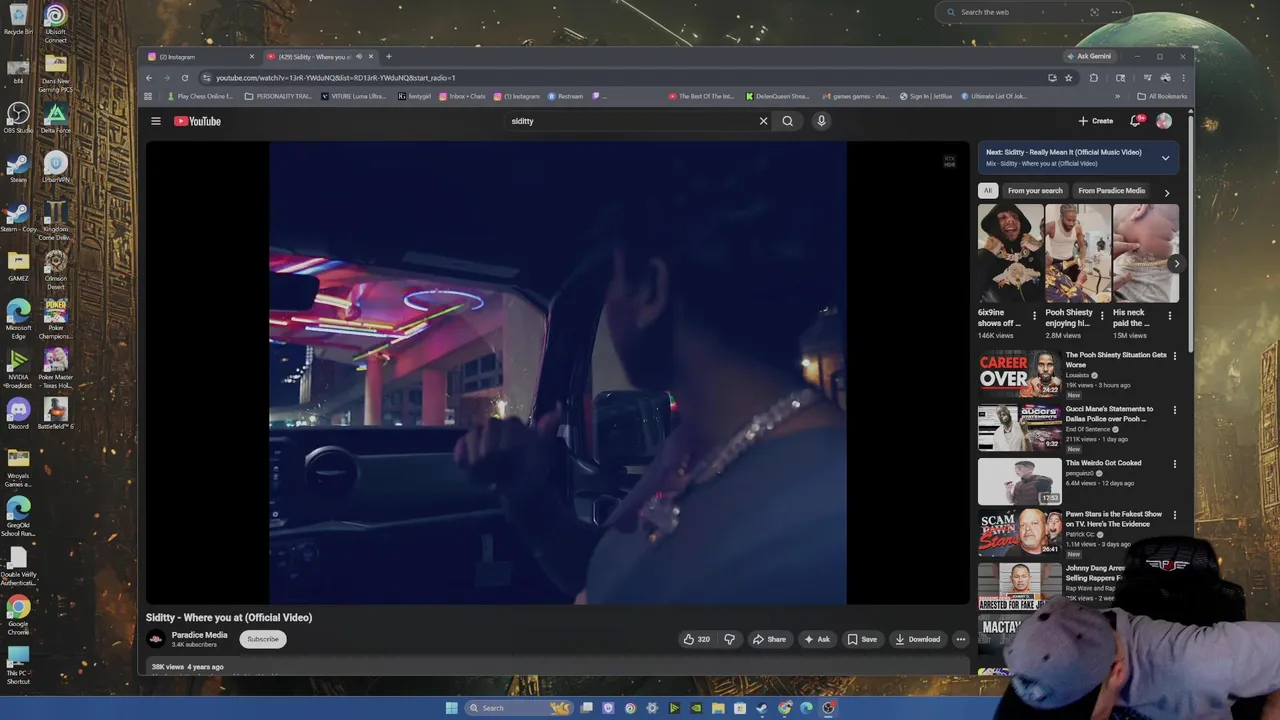The width and height of the screenshot is (1280, 720).
Task: Open the YouTube account avatar menu
Action: pyautogui.click(x=1164, y=121)
